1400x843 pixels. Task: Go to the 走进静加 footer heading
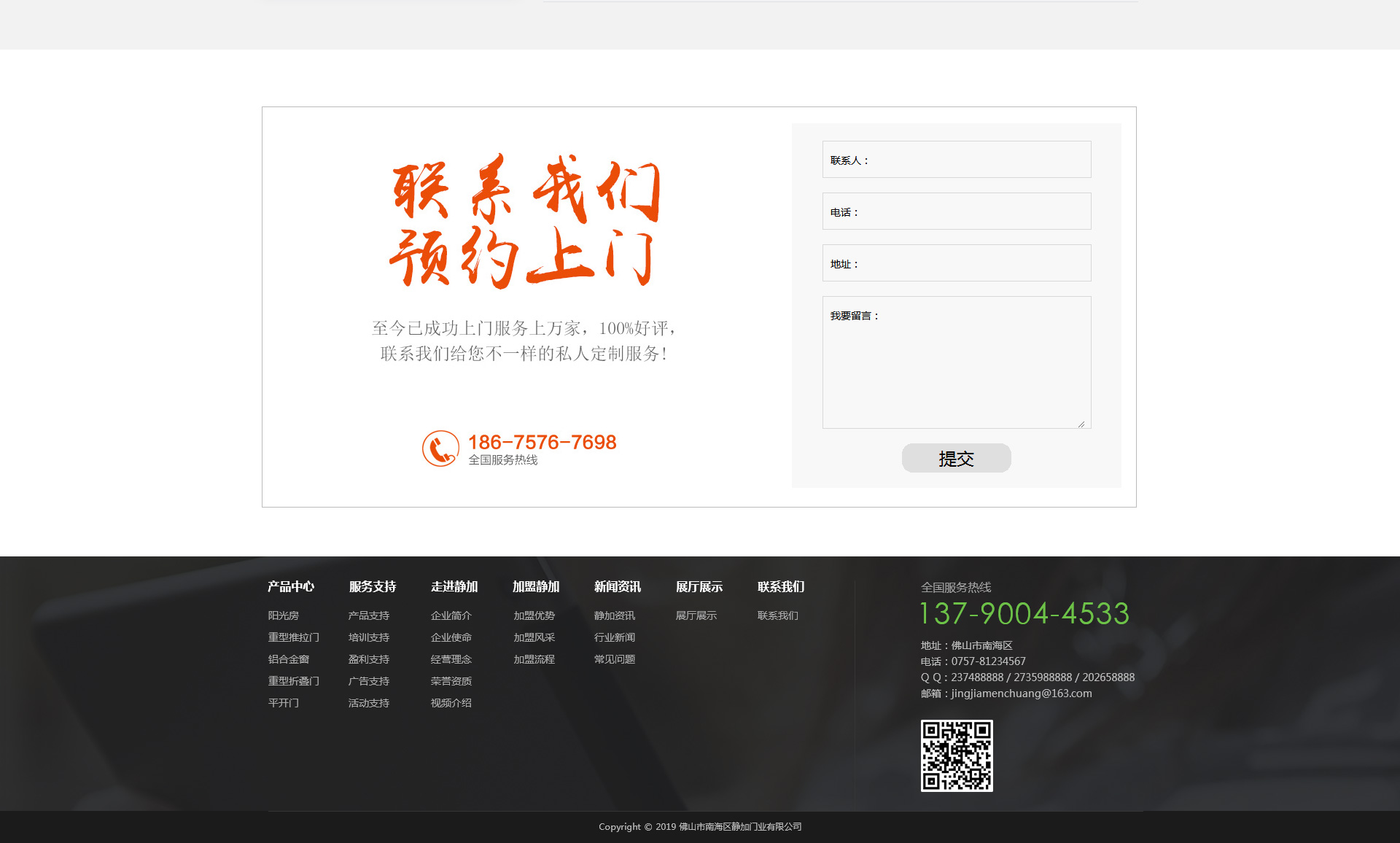click(454, 586)
